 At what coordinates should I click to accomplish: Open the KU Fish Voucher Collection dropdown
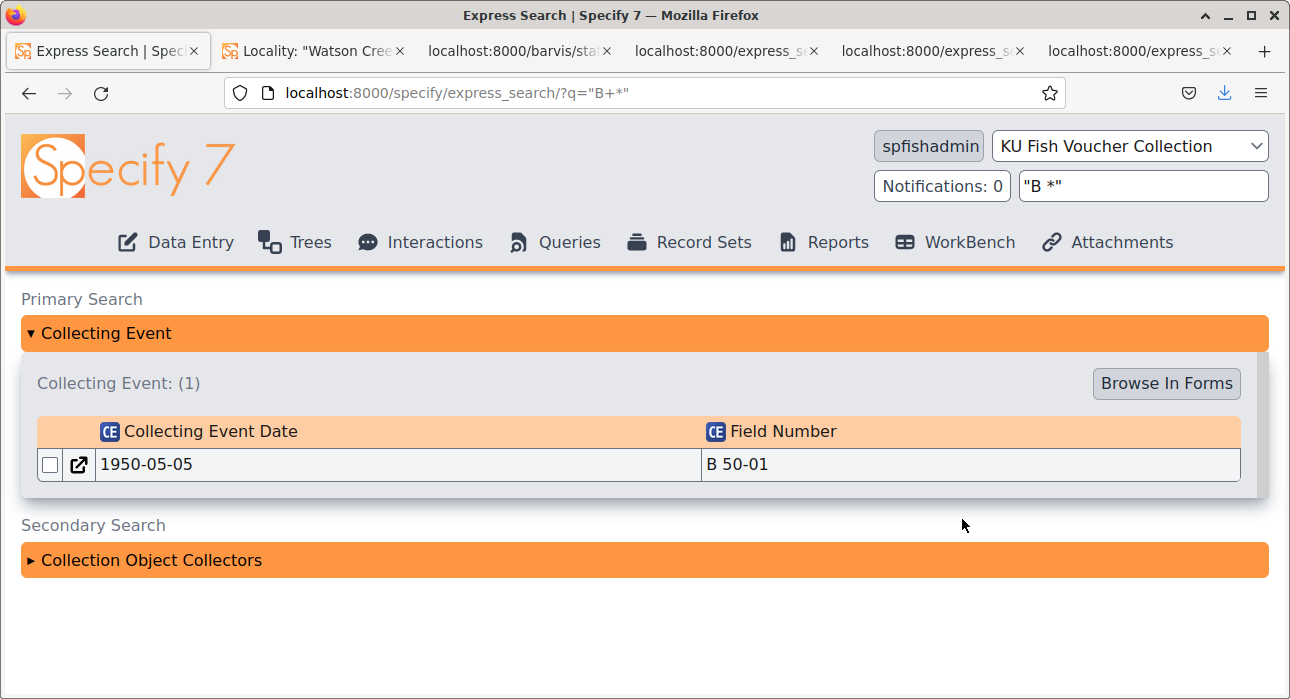[x=1130, y=146]
